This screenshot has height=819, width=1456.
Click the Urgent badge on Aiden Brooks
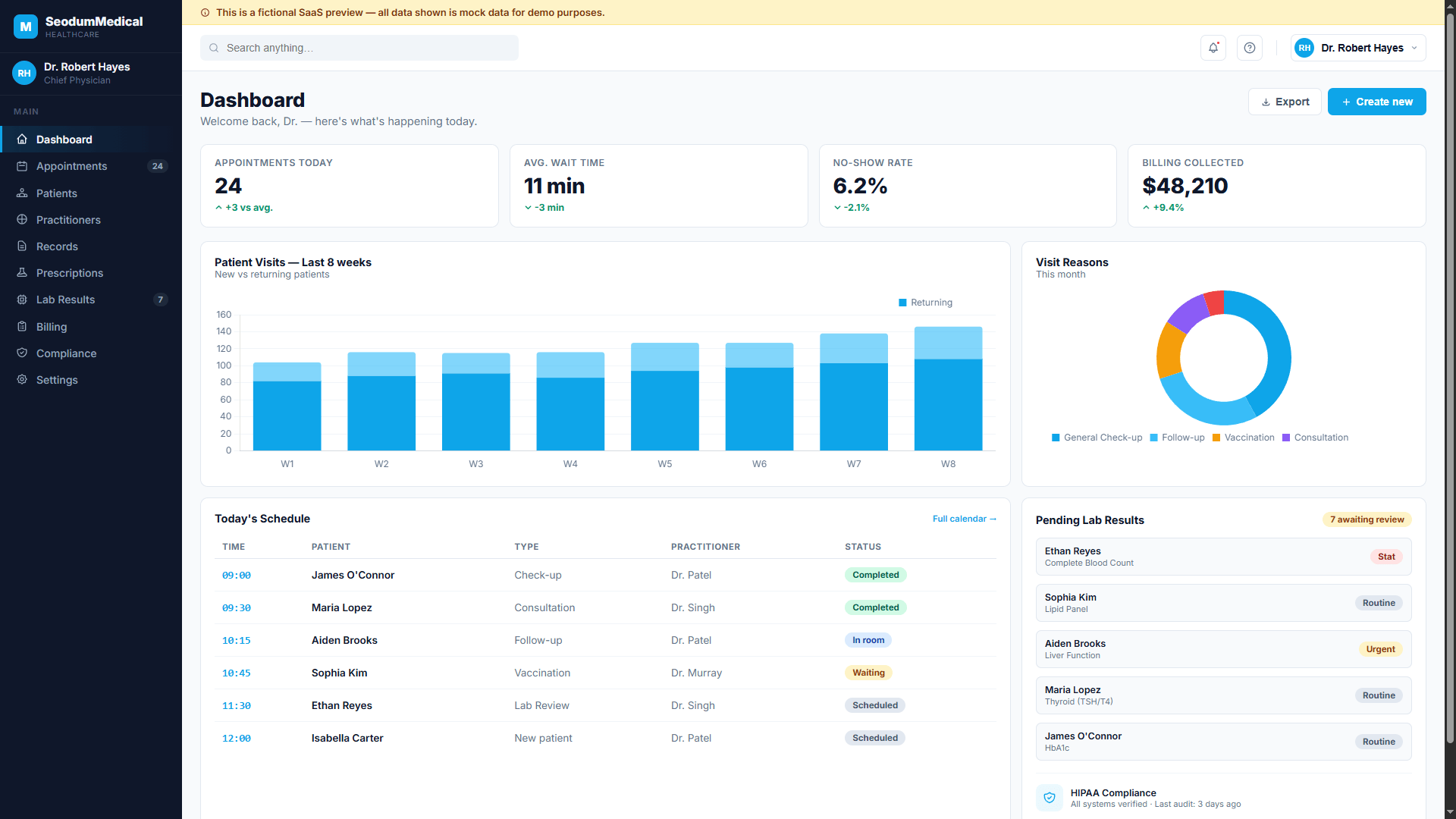[1381, 649]
